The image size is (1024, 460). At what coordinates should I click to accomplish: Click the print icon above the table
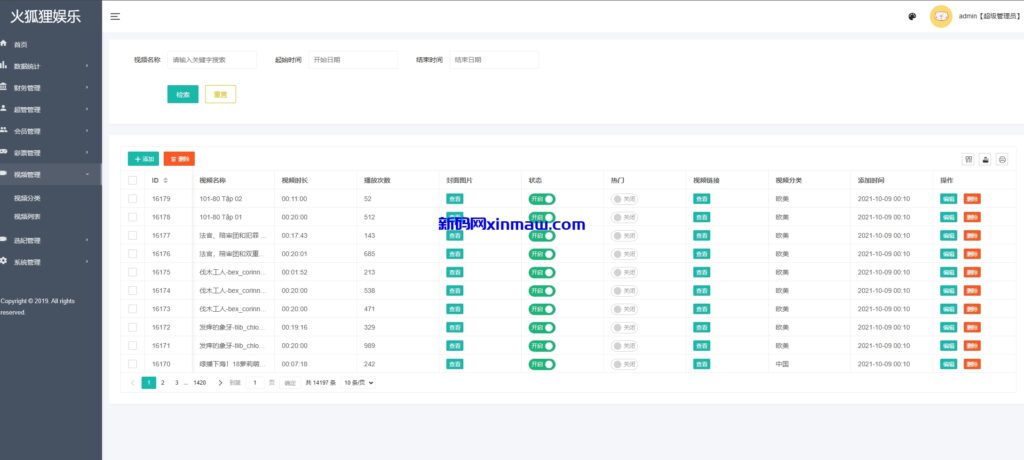click(1002, 159)
